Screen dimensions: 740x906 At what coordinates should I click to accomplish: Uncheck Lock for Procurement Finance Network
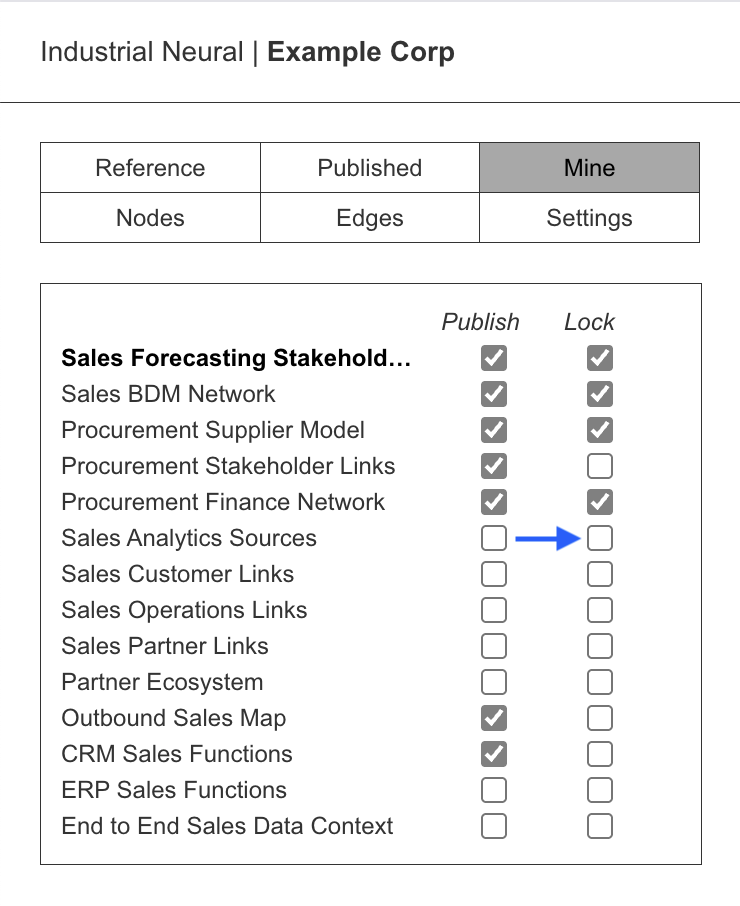click(600, 502)
